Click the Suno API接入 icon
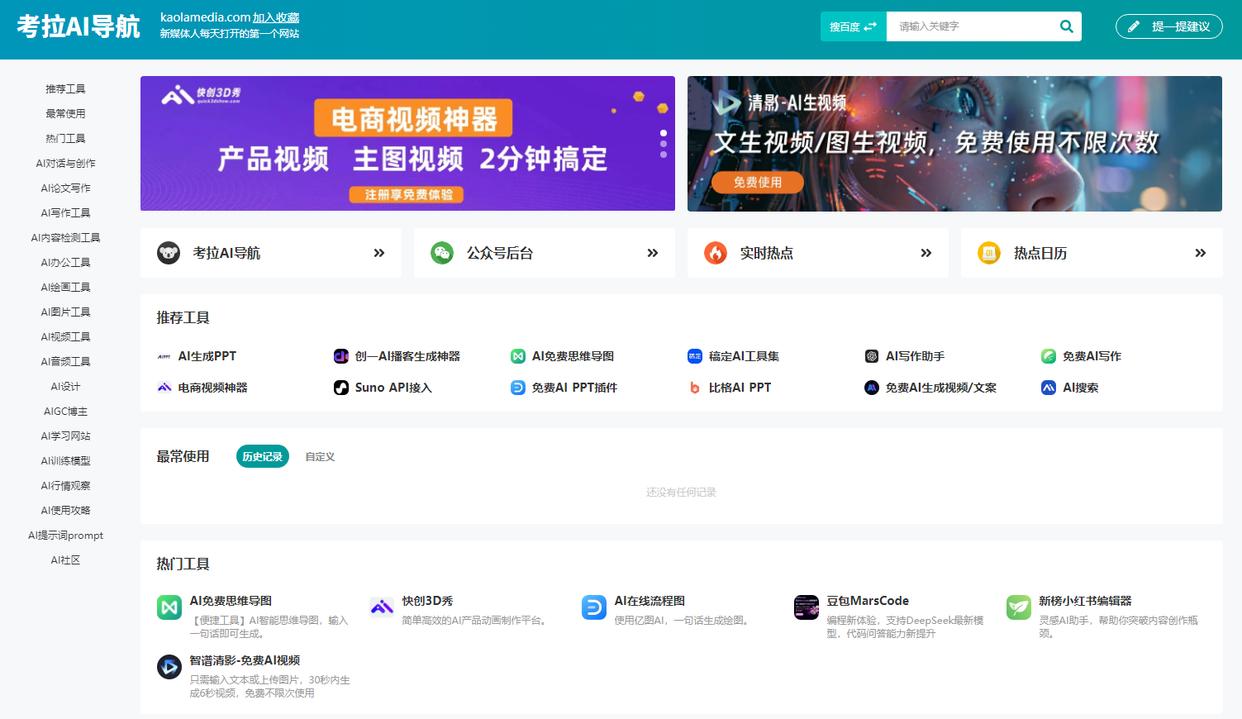 click(341, 387)
